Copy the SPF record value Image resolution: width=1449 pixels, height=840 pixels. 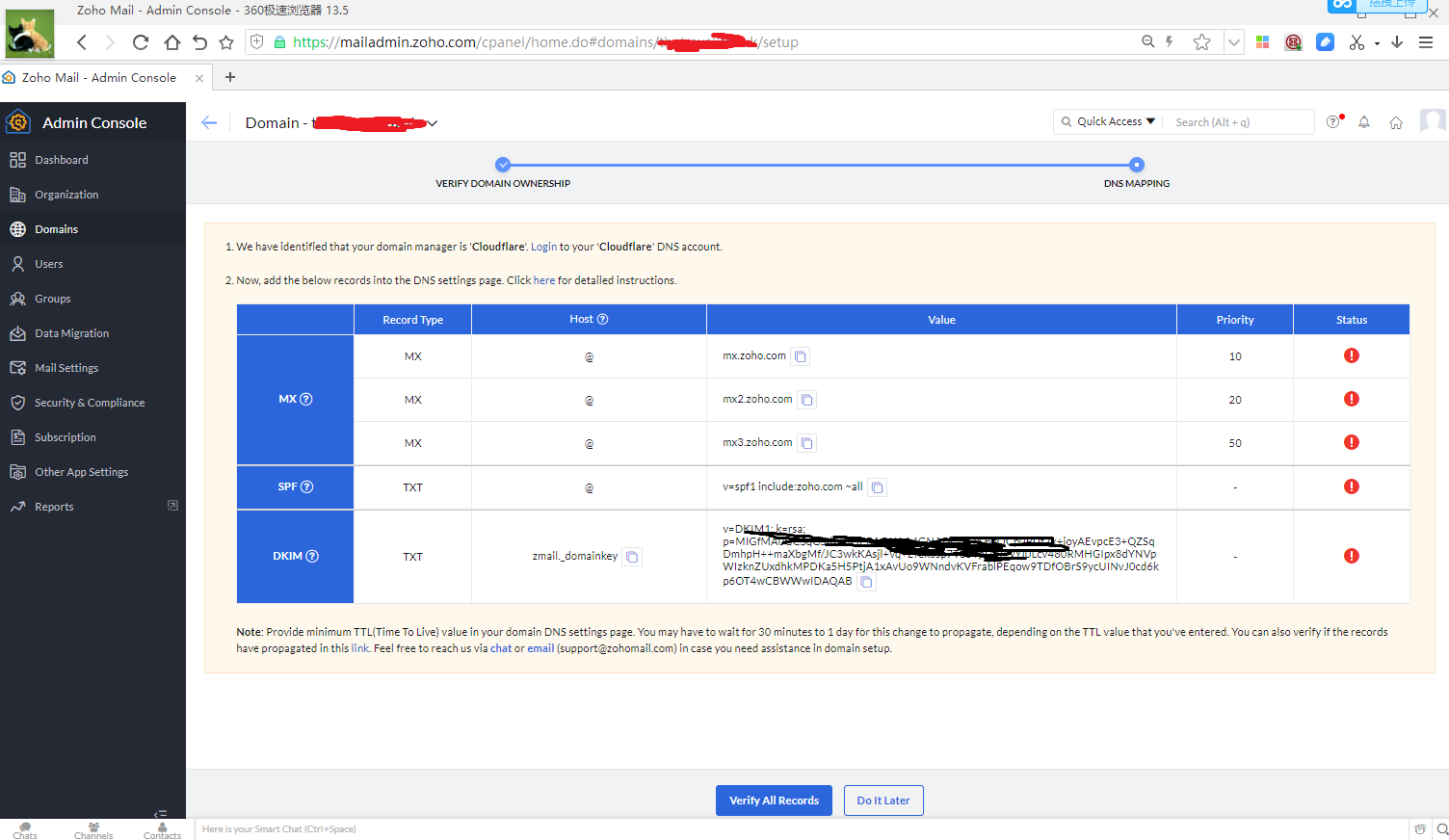point(877,487)
